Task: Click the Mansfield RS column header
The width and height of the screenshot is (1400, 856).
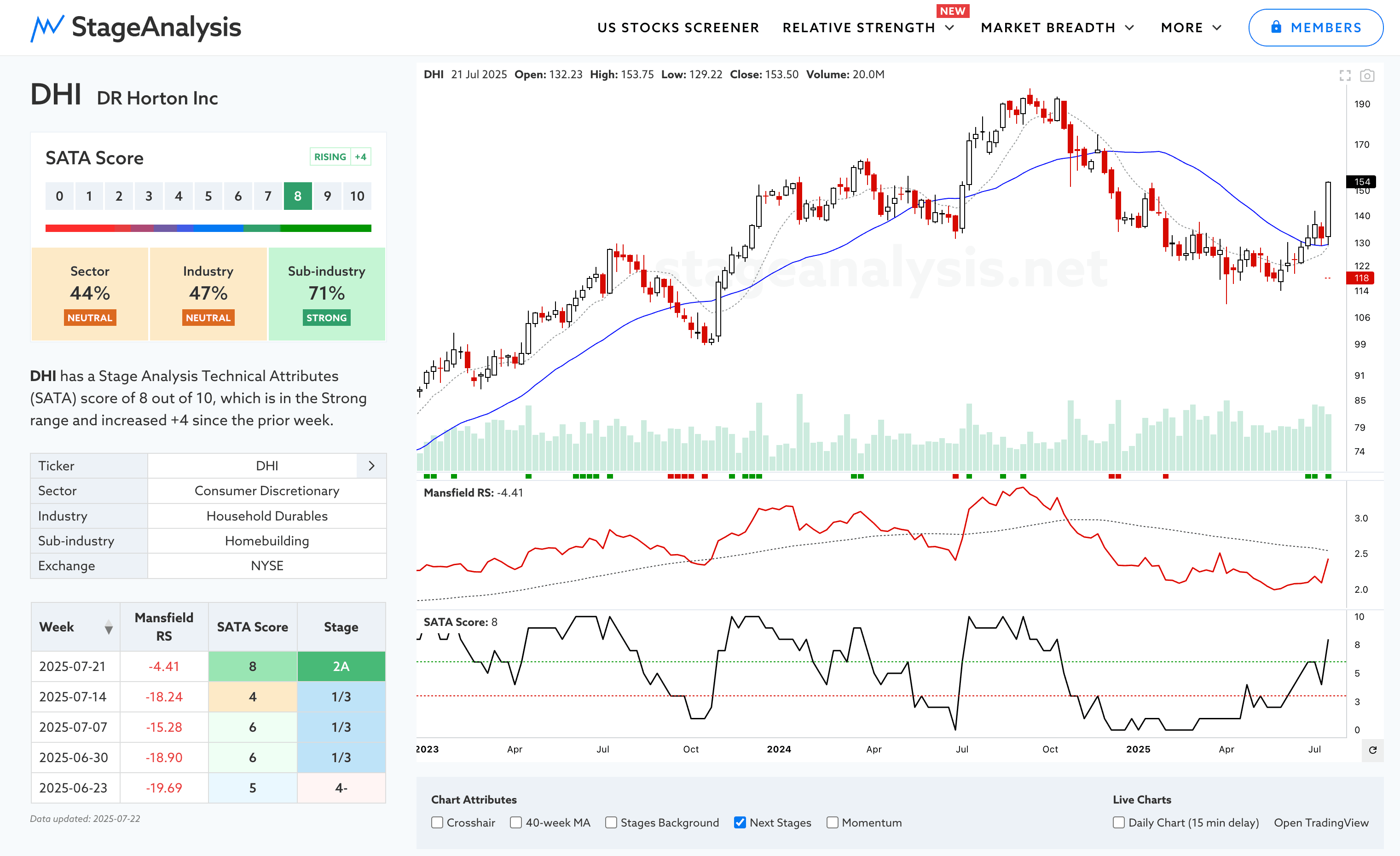Action: click(164, 627)
